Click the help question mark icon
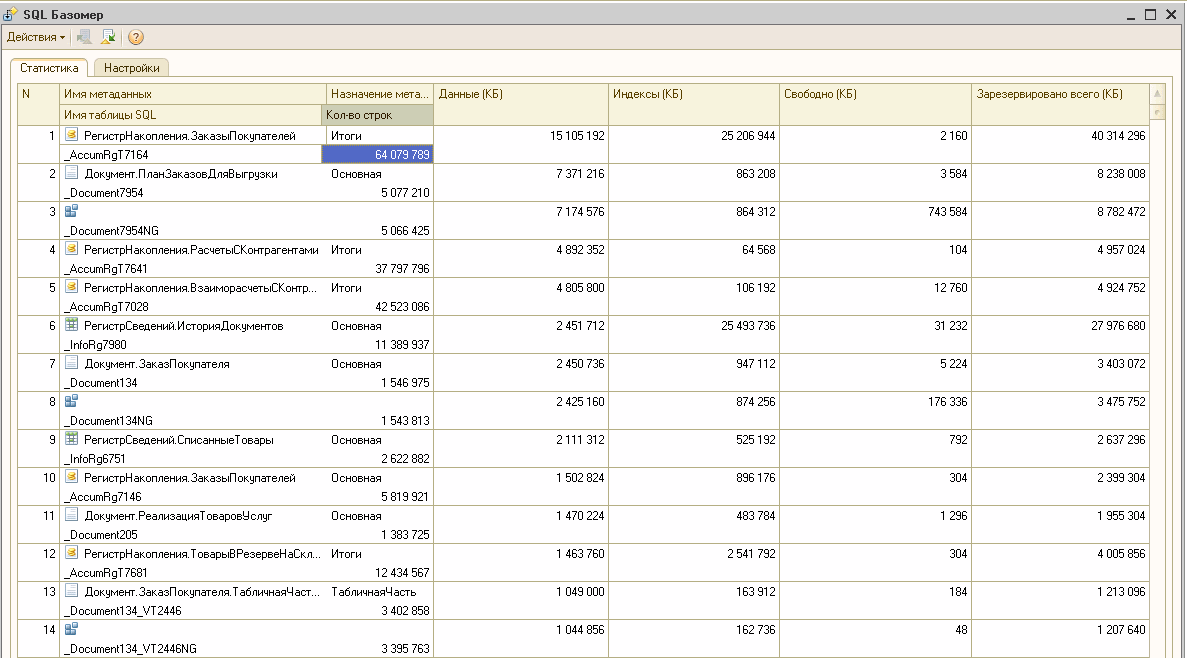This screenshot has width=1187, height=658. (136, 37)
